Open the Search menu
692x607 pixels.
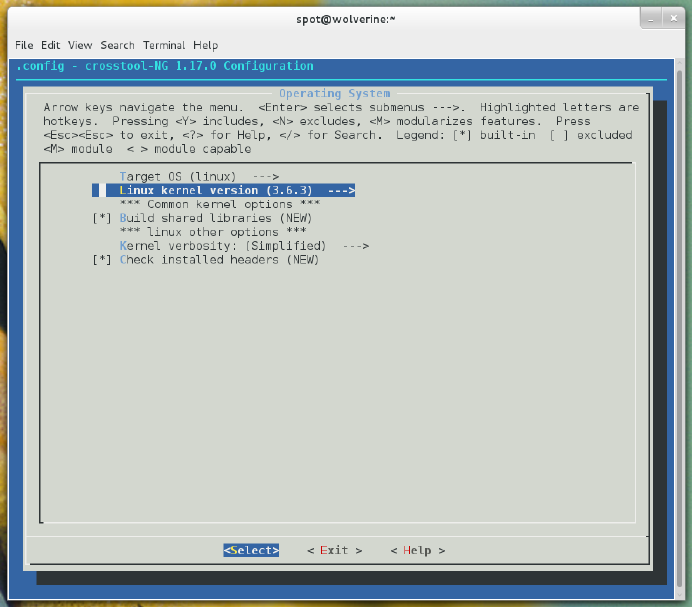coord(117,45)
